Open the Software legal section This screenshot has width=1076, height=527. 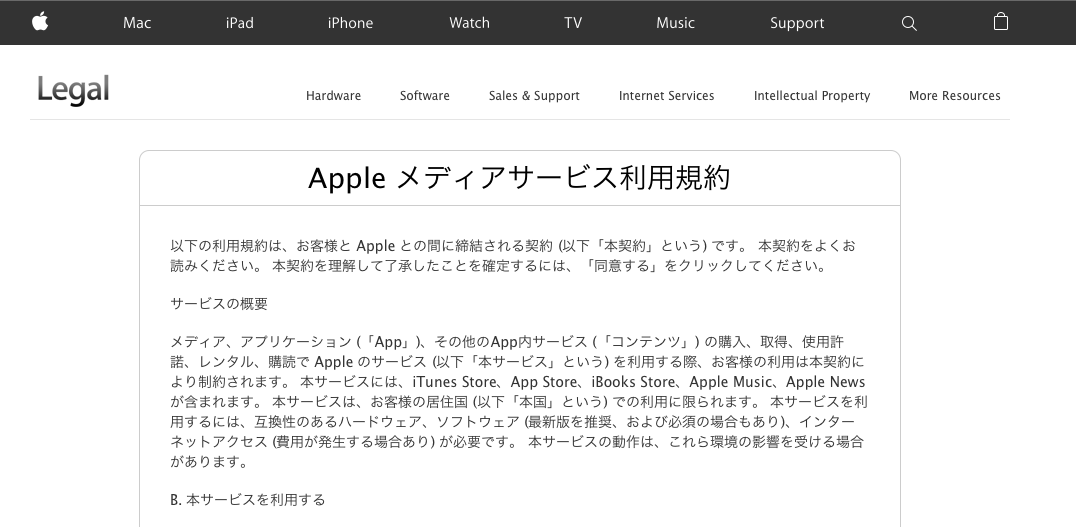coord(425,95)
